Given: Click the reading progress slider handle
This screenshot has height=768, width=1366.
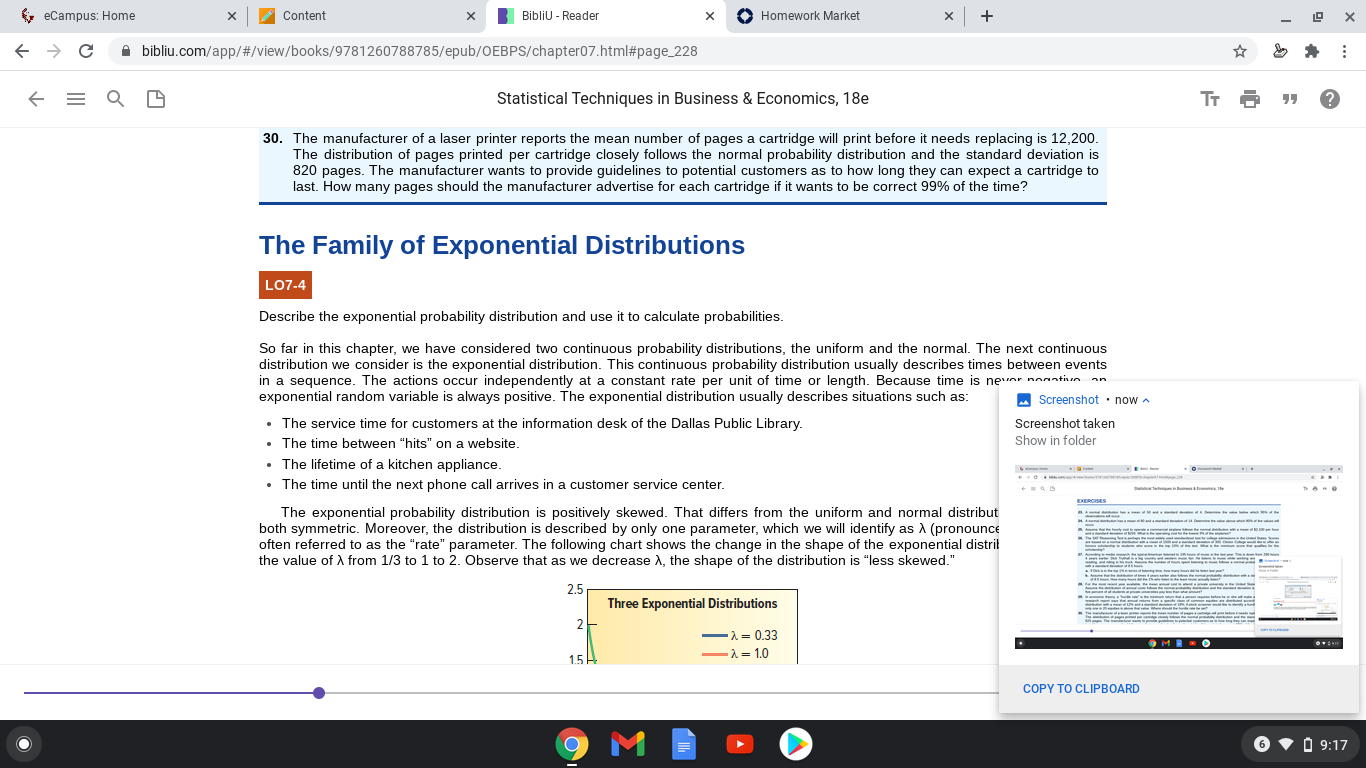Looking at the screenshot, I should (x=319, y=693).
